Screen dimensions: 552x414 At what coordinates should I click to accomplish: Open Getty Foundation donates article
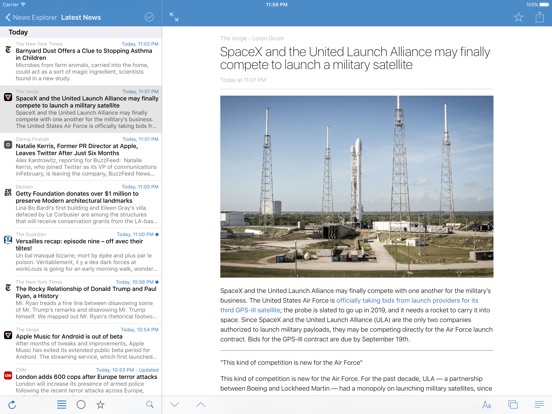click(81, 204)
